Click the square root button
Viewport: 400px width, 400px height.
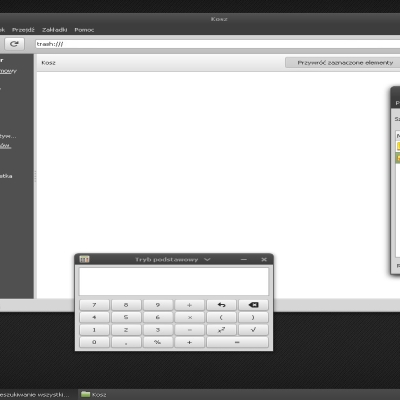253,330
